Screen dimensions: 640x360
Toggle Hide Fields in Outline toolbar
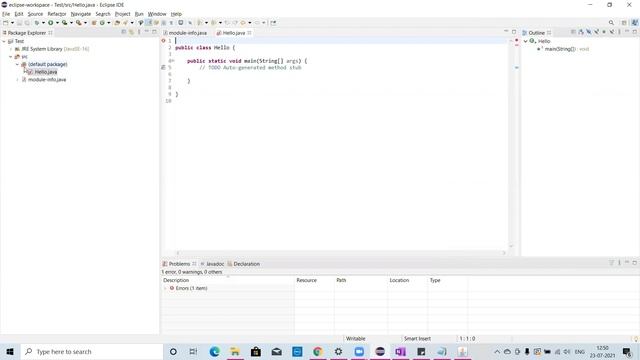click(x=589, y=32)
